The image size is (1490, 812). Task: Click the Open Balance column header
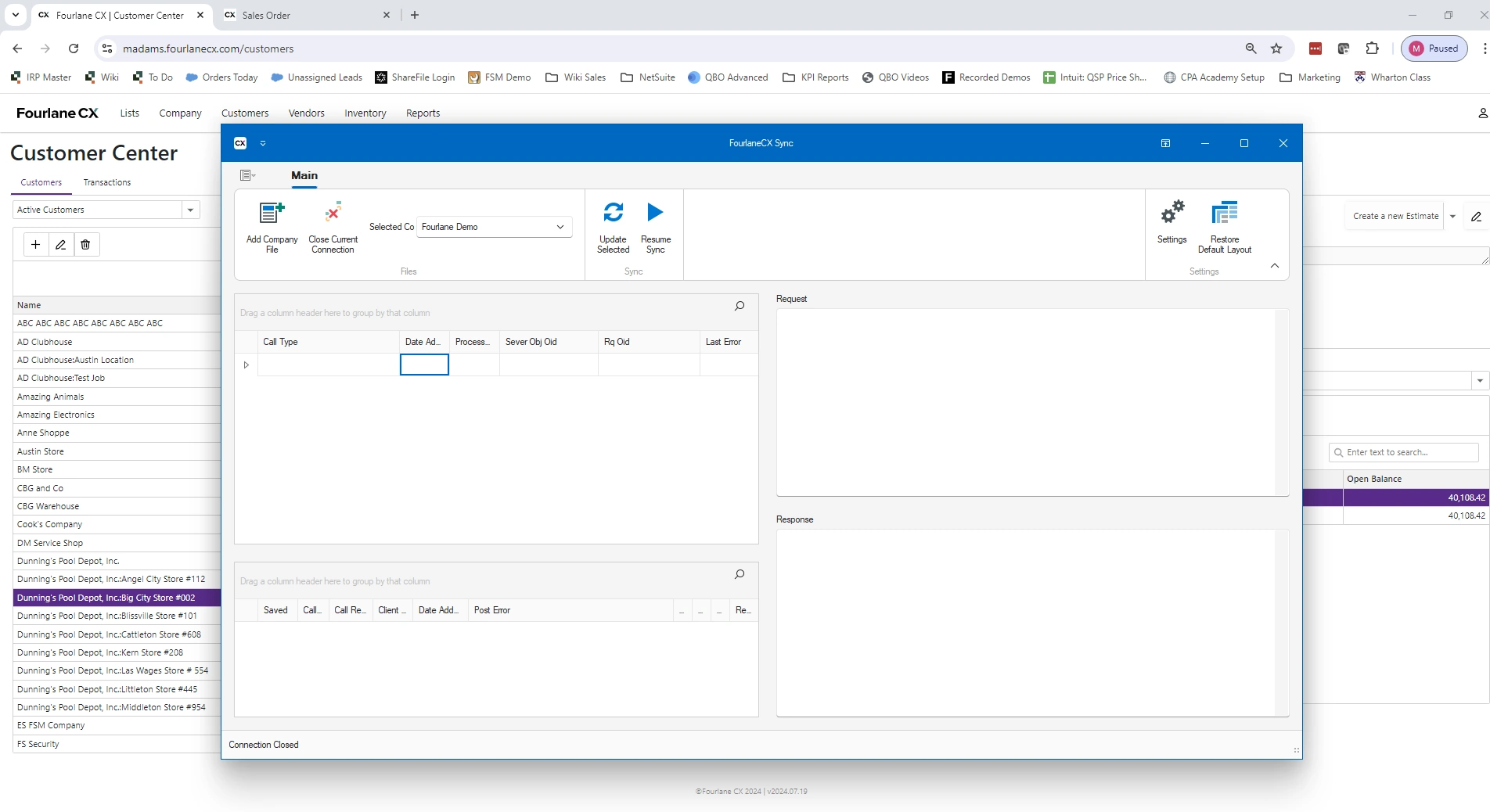coord(1416,479)
